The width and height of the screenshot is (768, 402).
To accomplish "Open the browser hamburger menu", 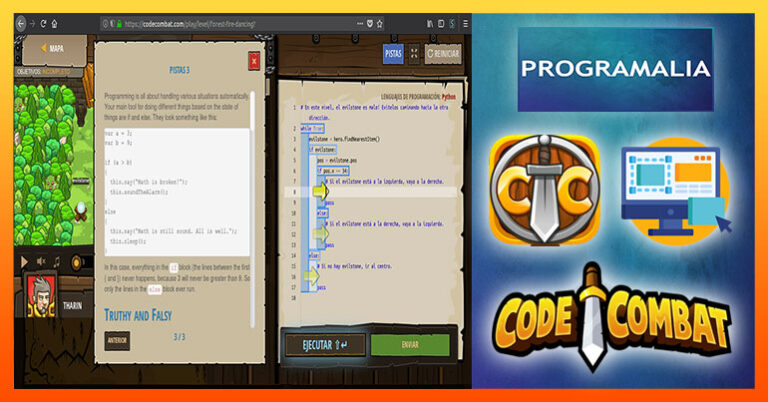I will (465, 24).
